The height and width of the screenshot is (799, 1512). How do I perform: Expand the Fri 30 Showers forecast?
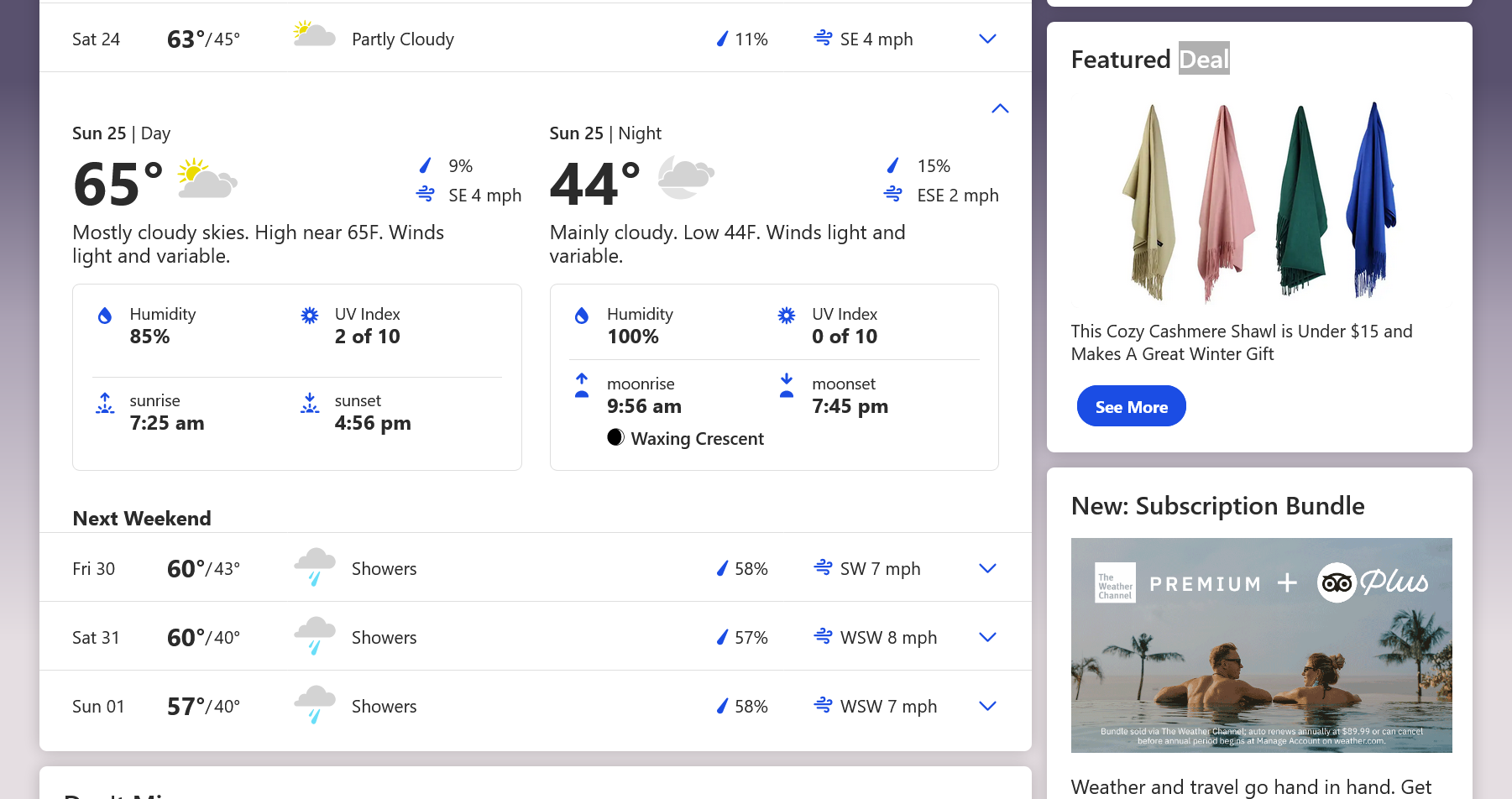pyautogui.click(x=987, y=569)
